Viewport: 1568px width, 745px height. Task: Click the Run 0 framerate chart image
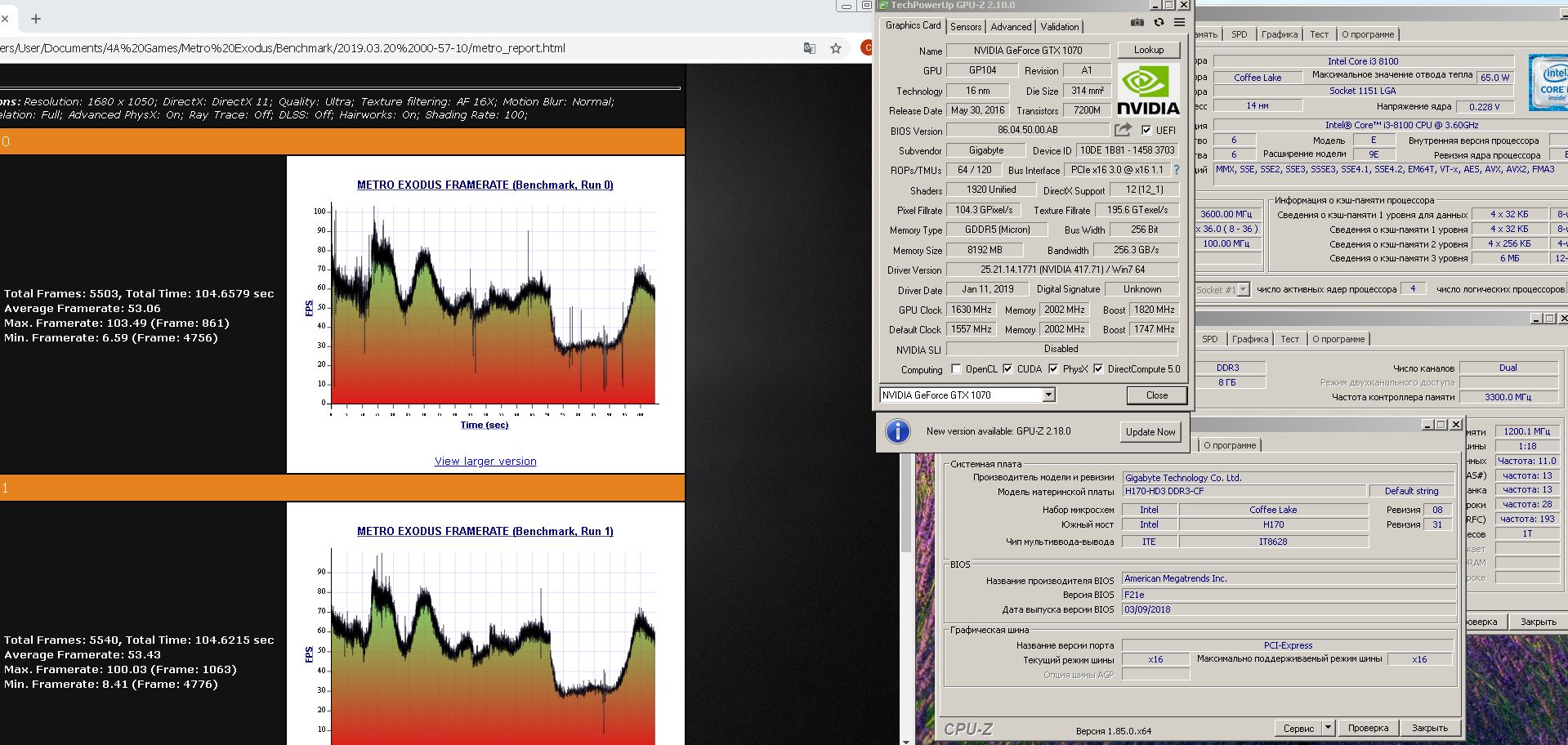point(485,315)
